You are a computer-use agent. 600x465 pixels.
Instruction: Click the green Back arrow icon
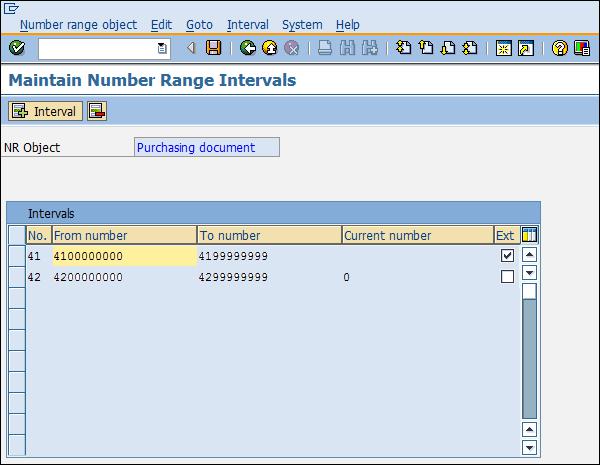tap(248, 48)
